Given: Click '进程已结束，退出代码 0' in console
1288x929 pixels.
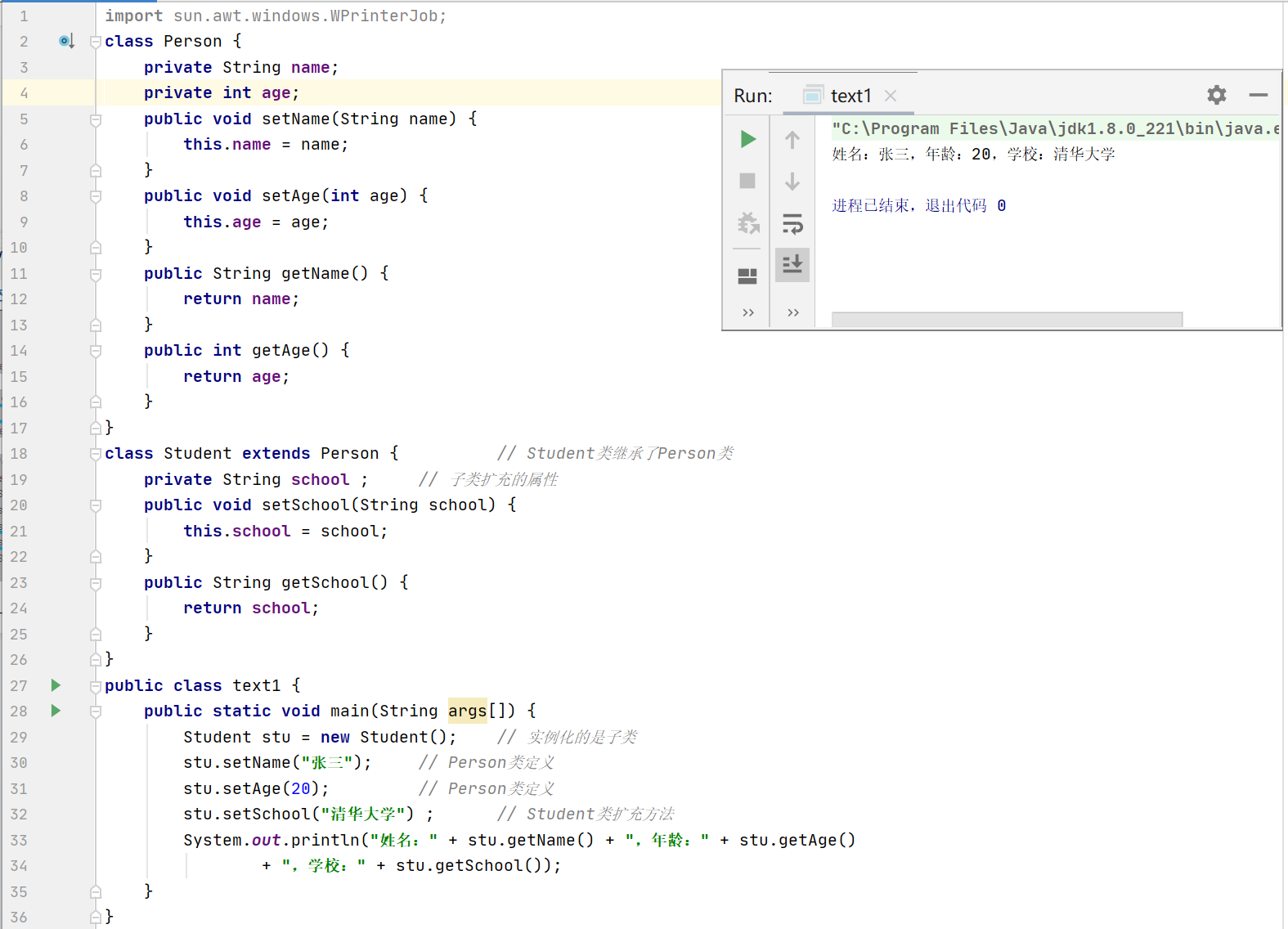Looking at the screenshot, I should (919, 205).
